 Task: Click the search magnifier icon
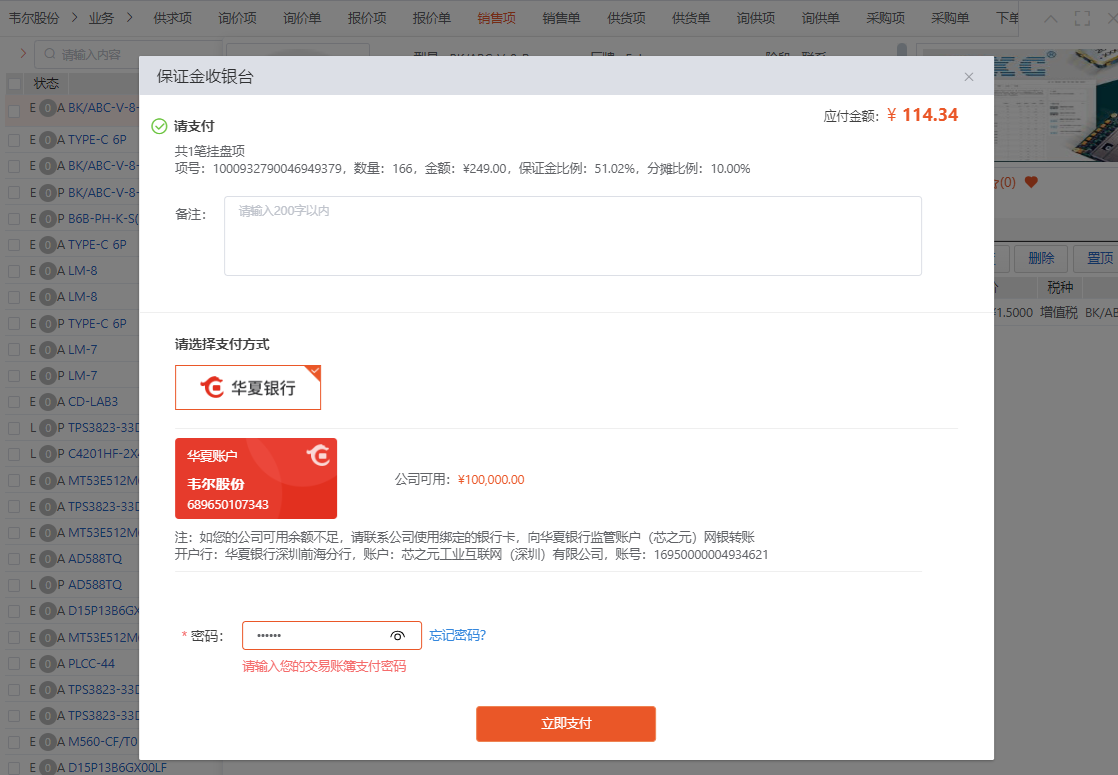[x=48, y=54]
